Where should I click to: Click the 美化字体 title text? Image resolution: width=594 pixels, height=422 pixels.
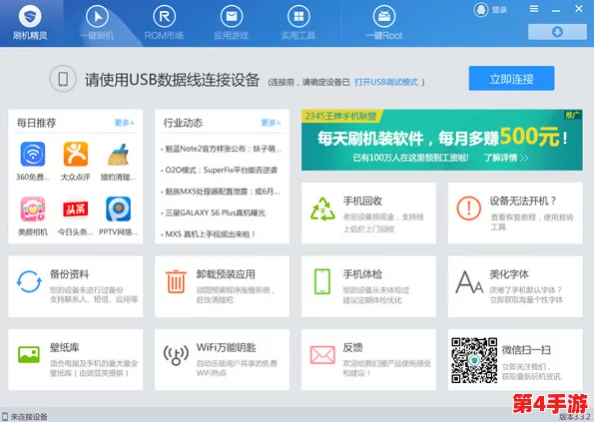509,274
